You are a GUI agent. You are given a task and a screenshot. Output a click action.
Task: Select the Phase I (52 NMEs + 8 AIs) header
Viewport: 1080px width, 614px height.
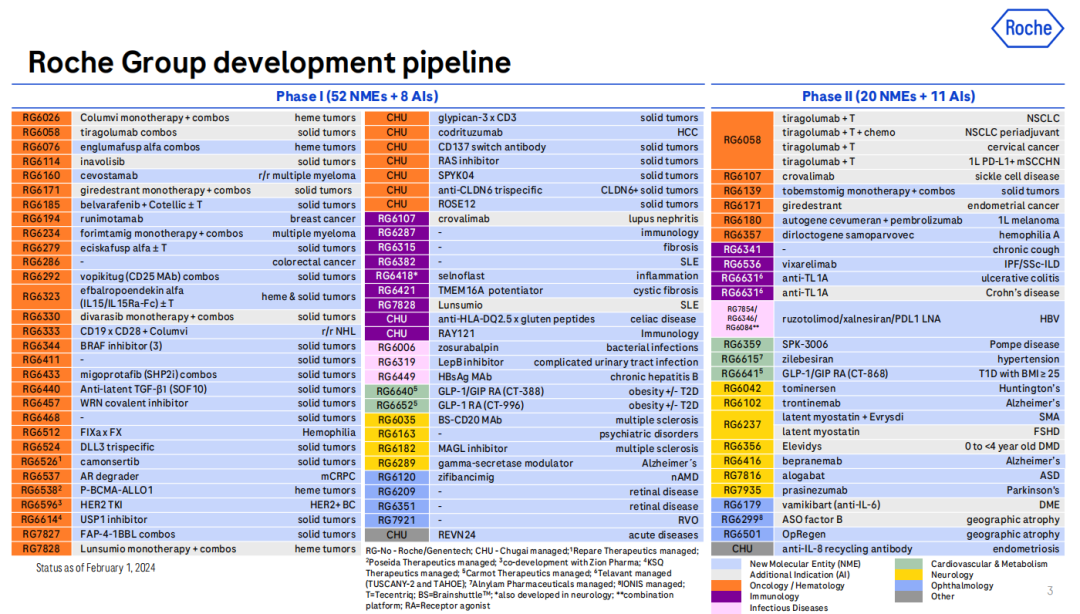click(354, 96)
